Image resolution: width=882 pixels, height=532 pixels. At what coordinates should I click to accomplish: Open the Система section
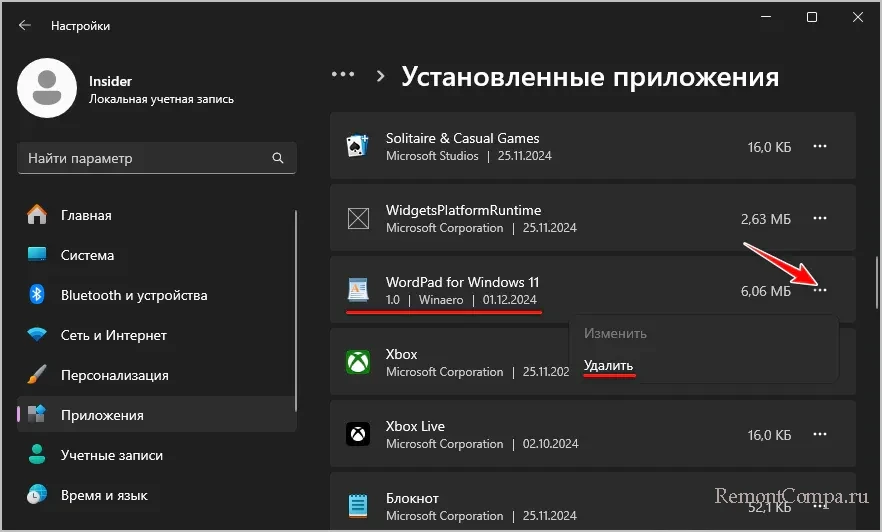pos(156,255)
